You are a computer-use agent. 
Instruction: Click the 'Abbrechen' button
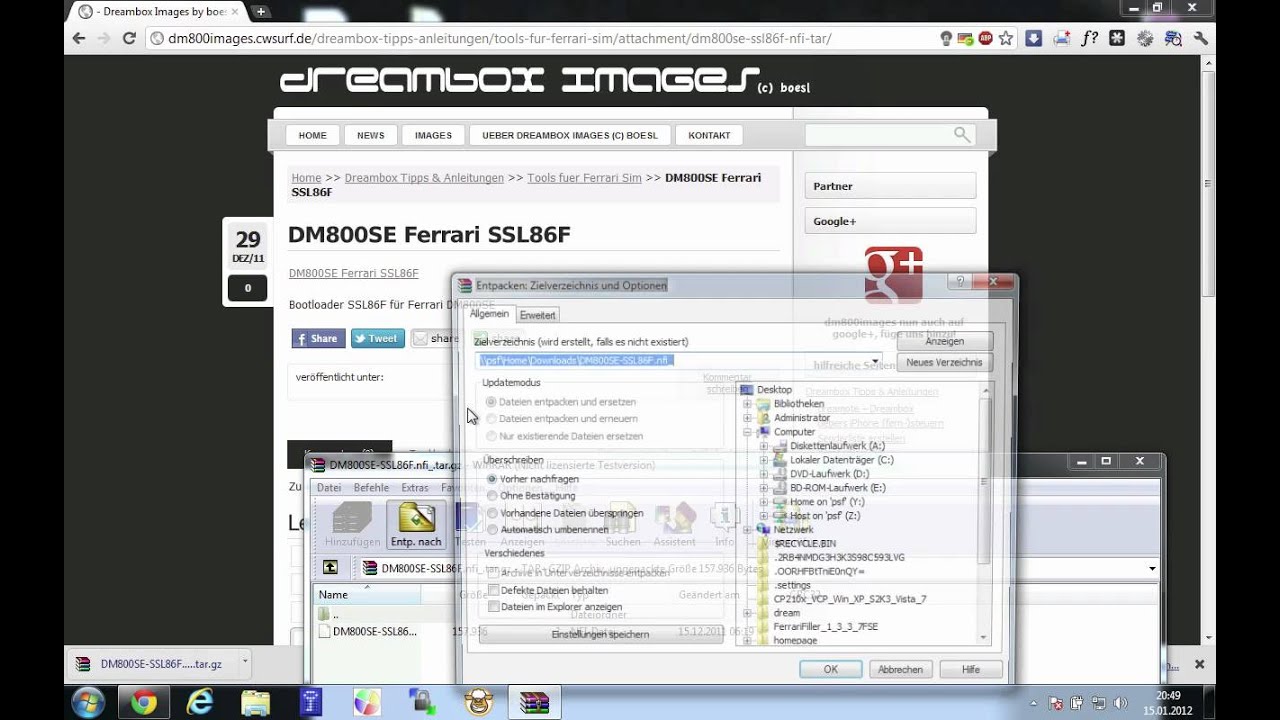click(x=901, y=669)
